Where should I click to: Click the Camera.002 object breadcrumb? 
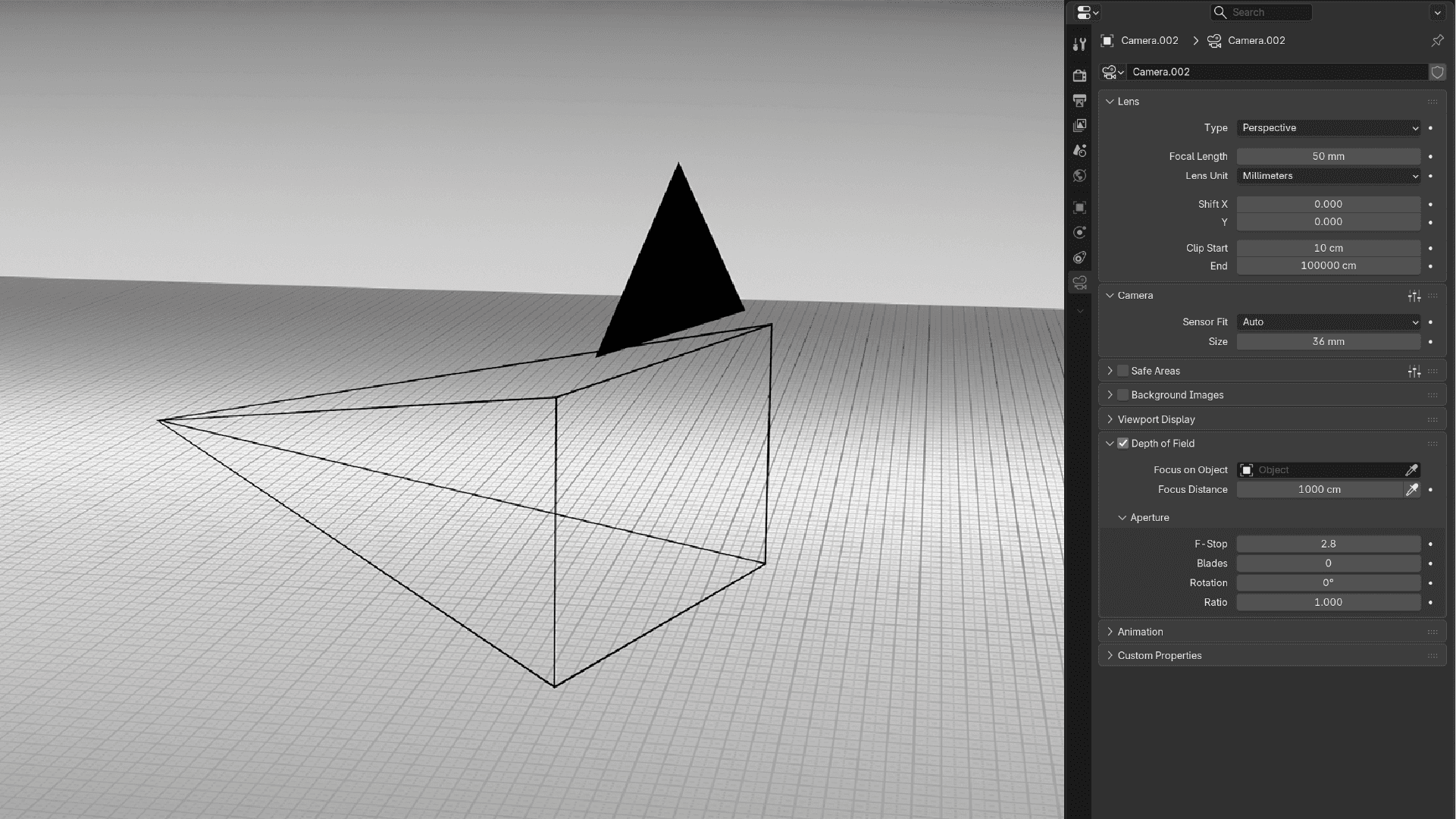tap(1148, 40)
